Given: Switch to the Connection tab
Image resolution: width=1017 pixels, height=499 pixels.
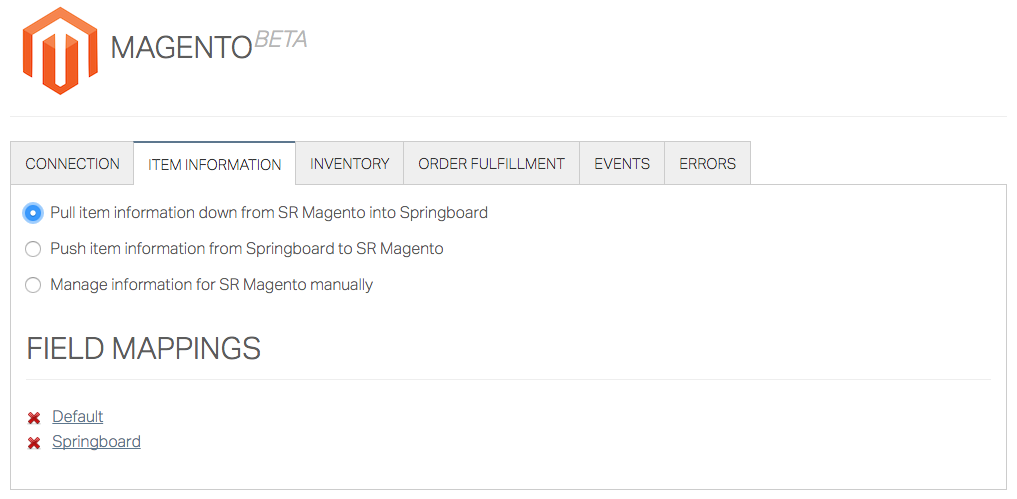Looking at the screenshot, I should (x=73, y=164).
